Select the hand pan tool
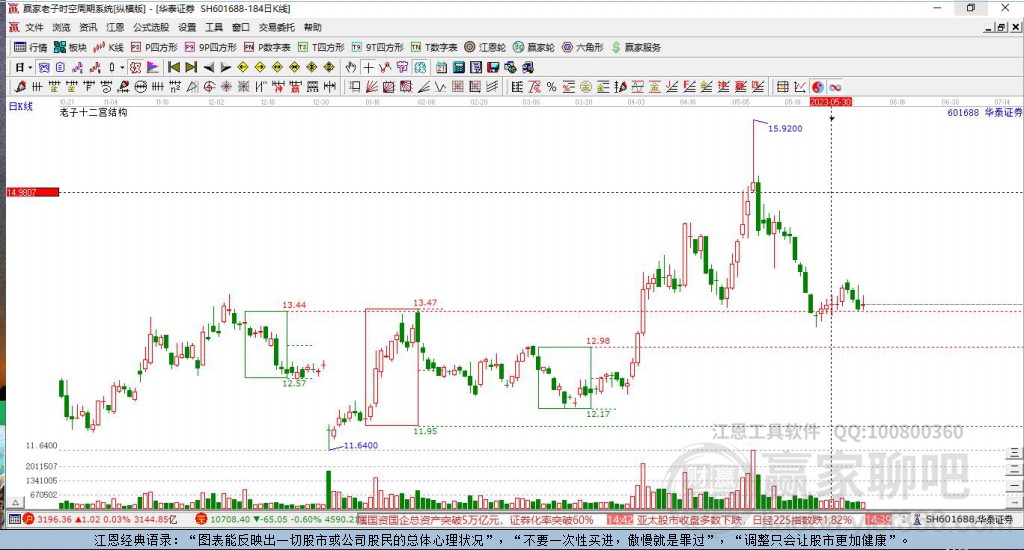Image resolution: width=1024 pixels, height=550 pixels. (351, 67)
